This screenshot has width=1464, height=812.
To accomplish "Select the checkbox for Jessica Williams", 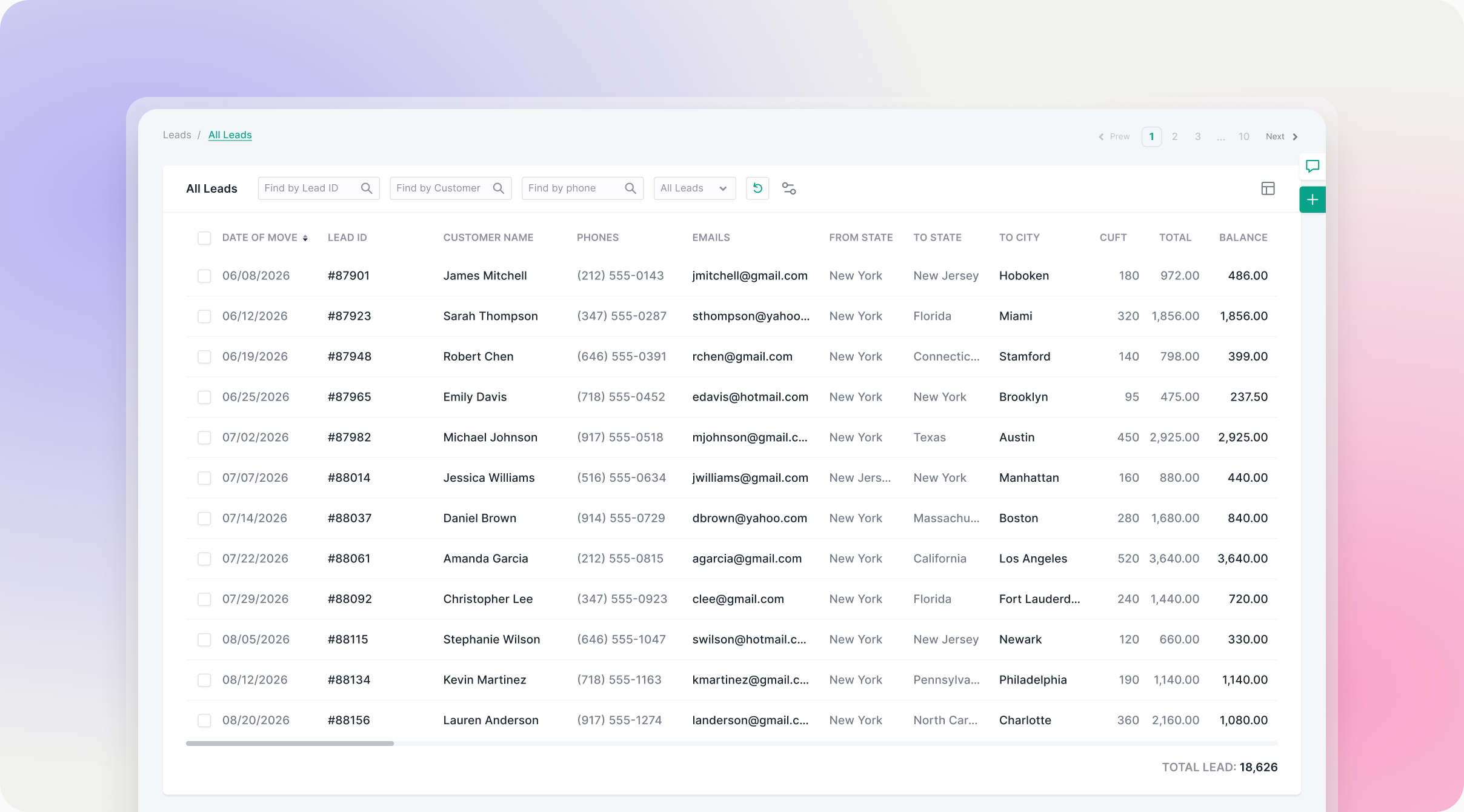I will tap(204, 478).
